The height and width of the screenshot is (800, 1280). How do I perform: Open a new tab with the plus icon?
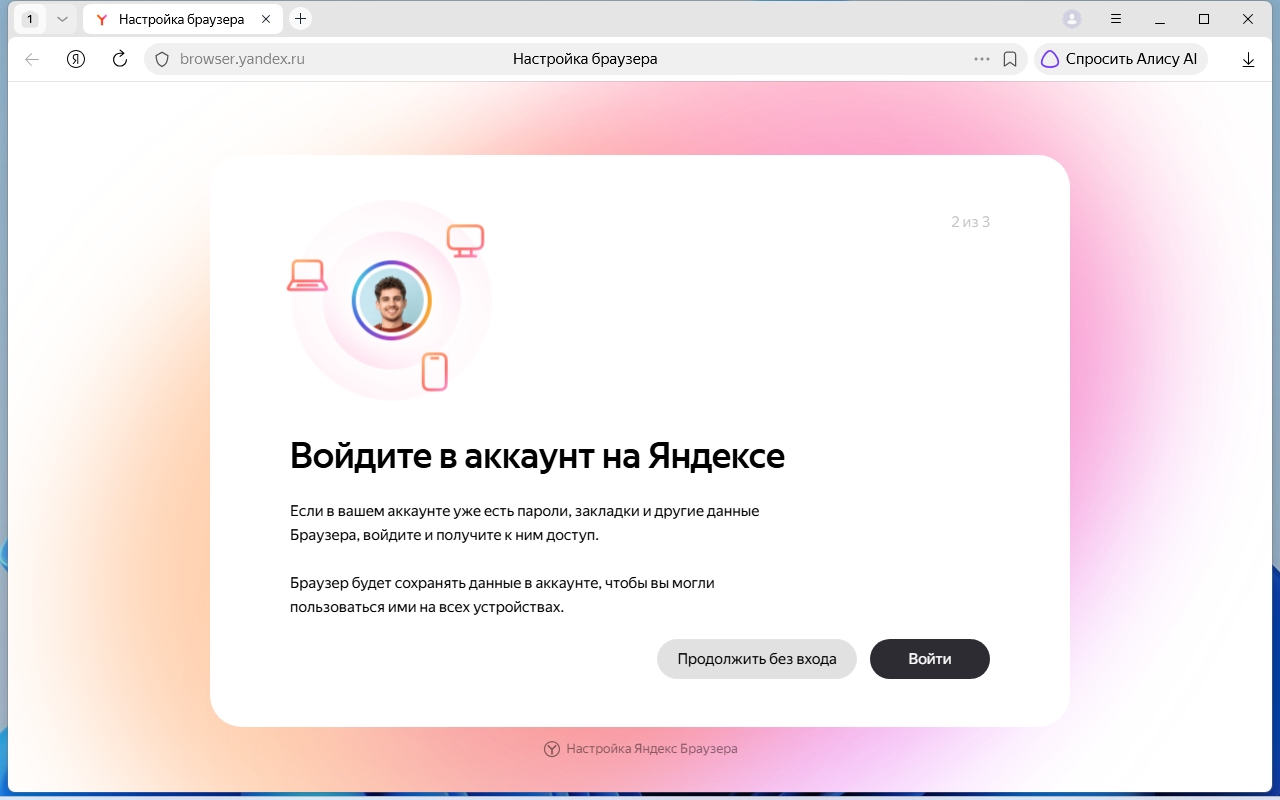click(x=300, y=19)
